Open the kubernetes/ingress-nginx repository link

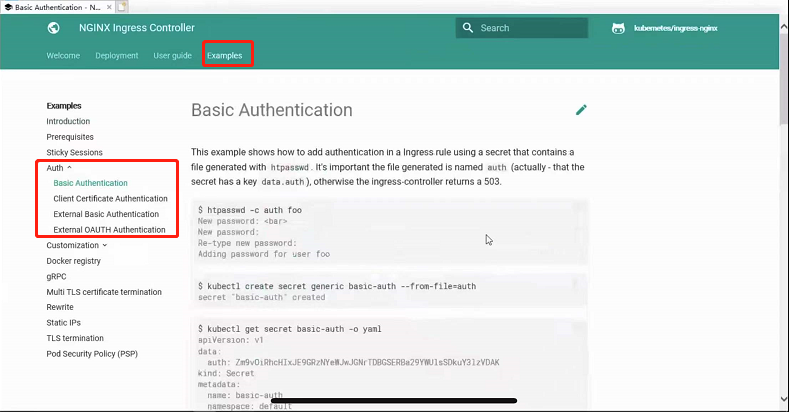coord(675,28)
